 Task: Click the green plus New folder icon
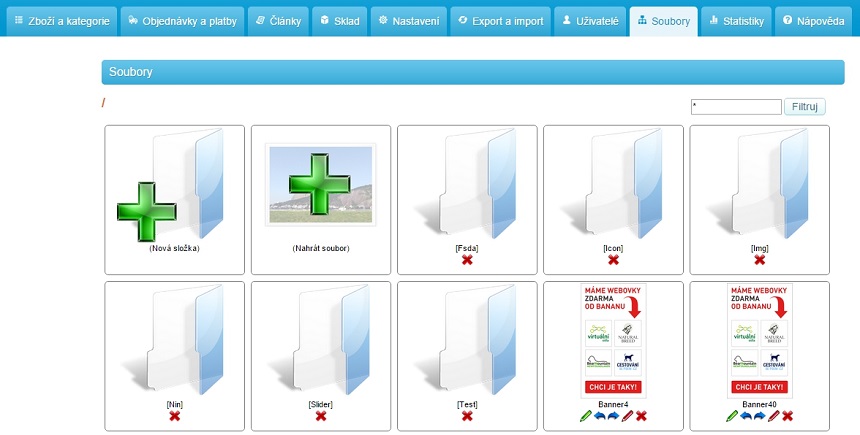[x=146, y=211]
